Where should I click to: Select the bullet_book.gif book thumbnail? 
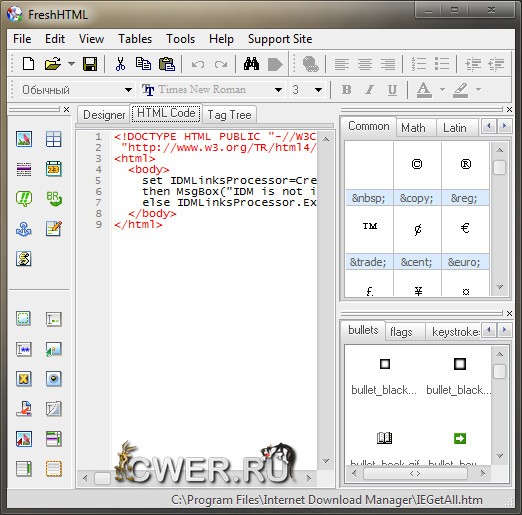point(384,438)
